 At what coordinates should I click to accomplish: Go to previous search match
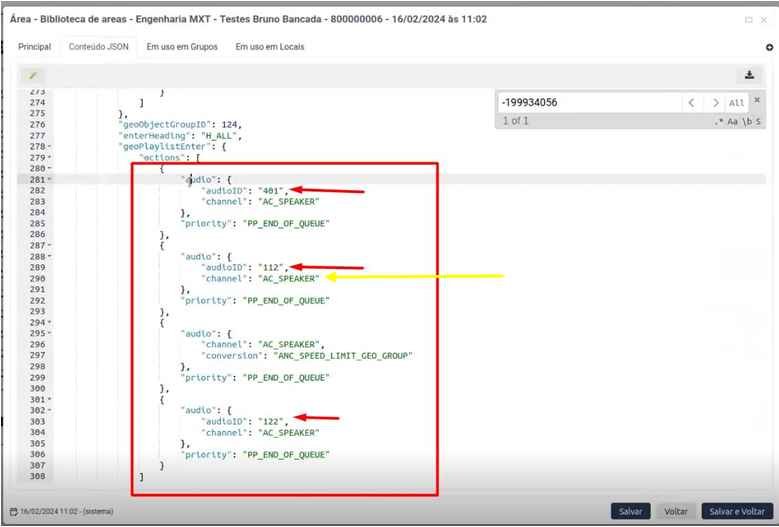(691, 102)
